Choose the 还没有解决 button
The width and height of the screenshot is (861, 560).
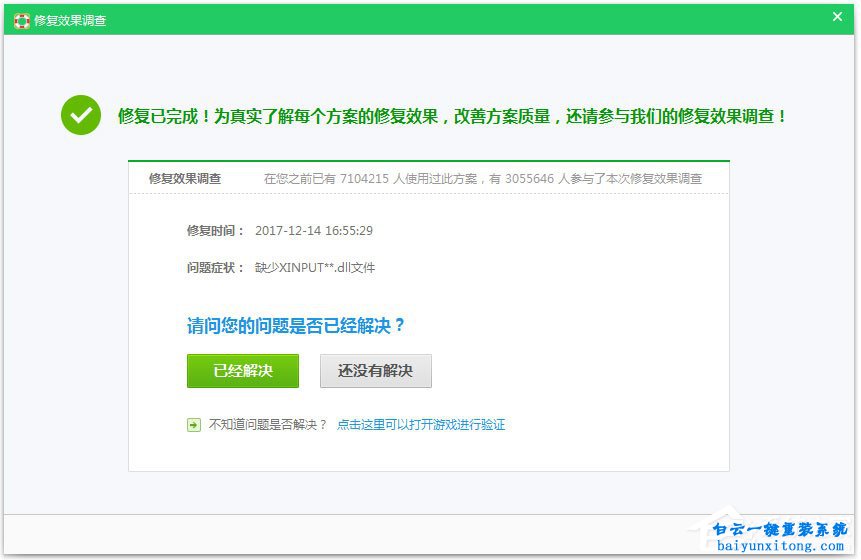point(376,371)
